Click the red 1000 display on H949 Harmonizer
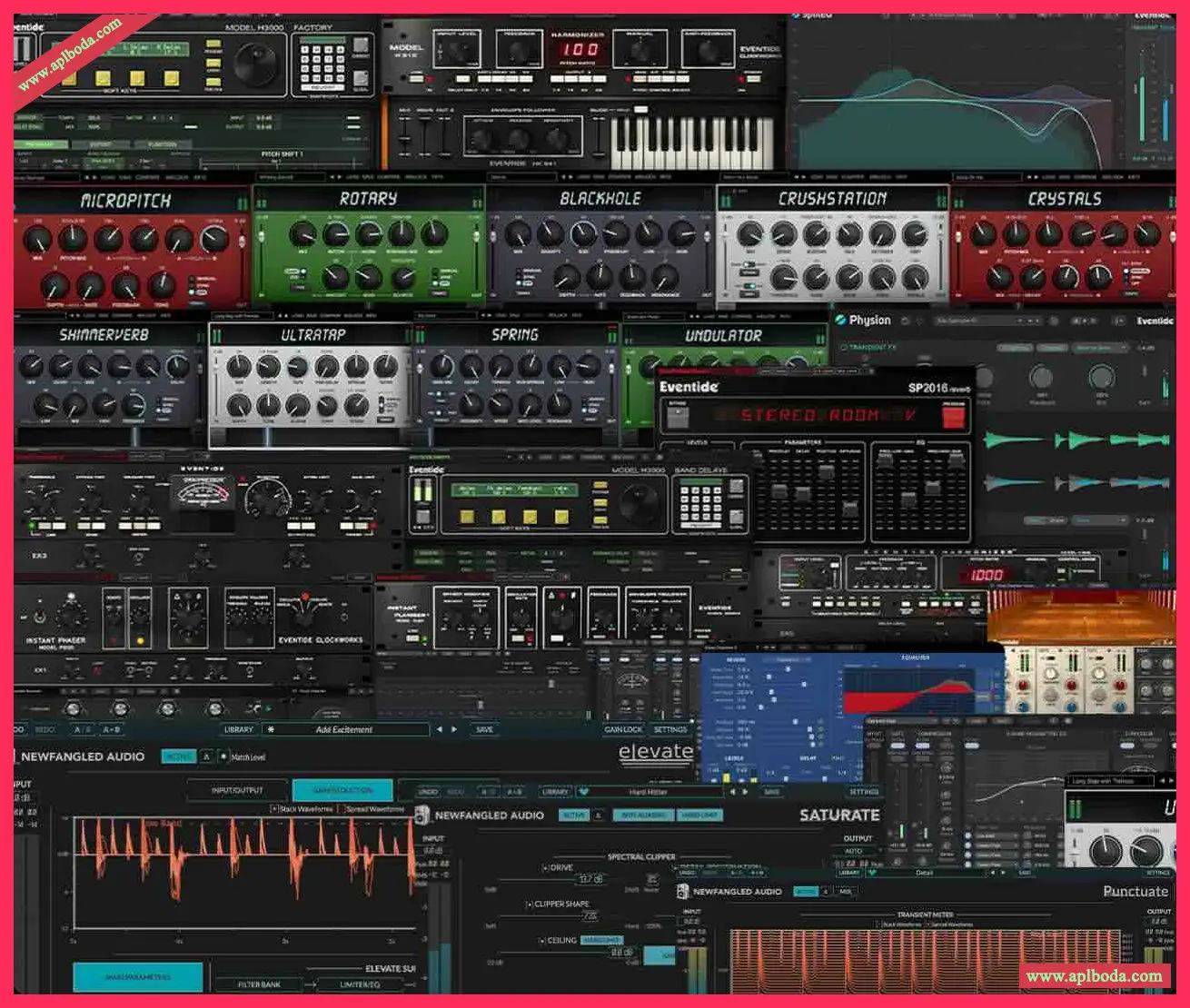 coord(986,574)
